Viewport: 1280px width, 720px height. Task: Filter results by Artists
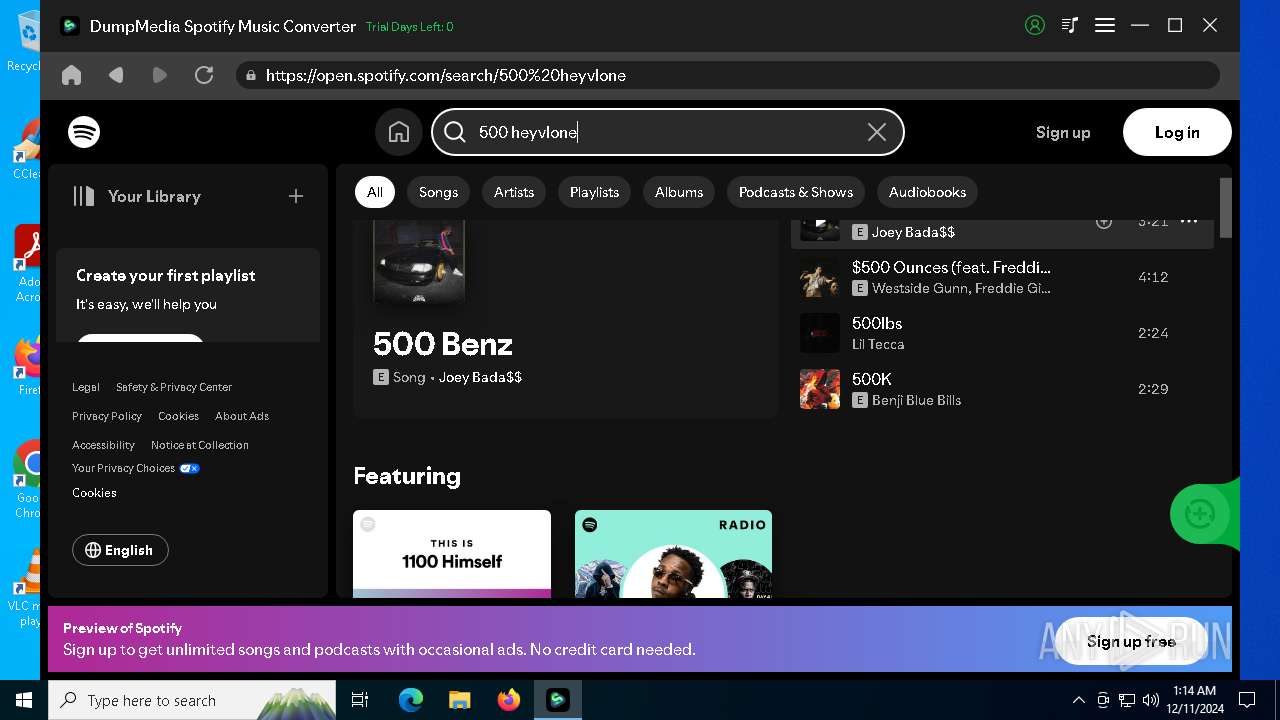514,192
